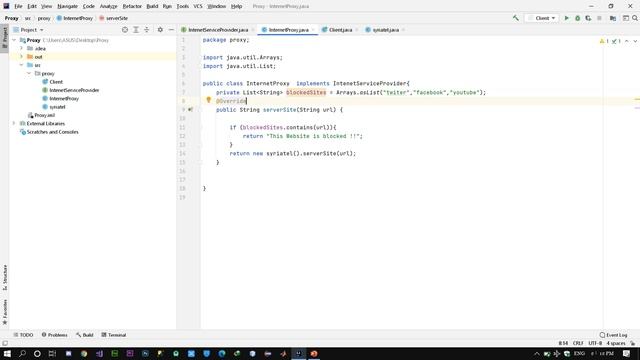Open the Client run configuration dropdown
This screenshot has height=360, width=640.
pyautogui.click(x=542, y=18)
